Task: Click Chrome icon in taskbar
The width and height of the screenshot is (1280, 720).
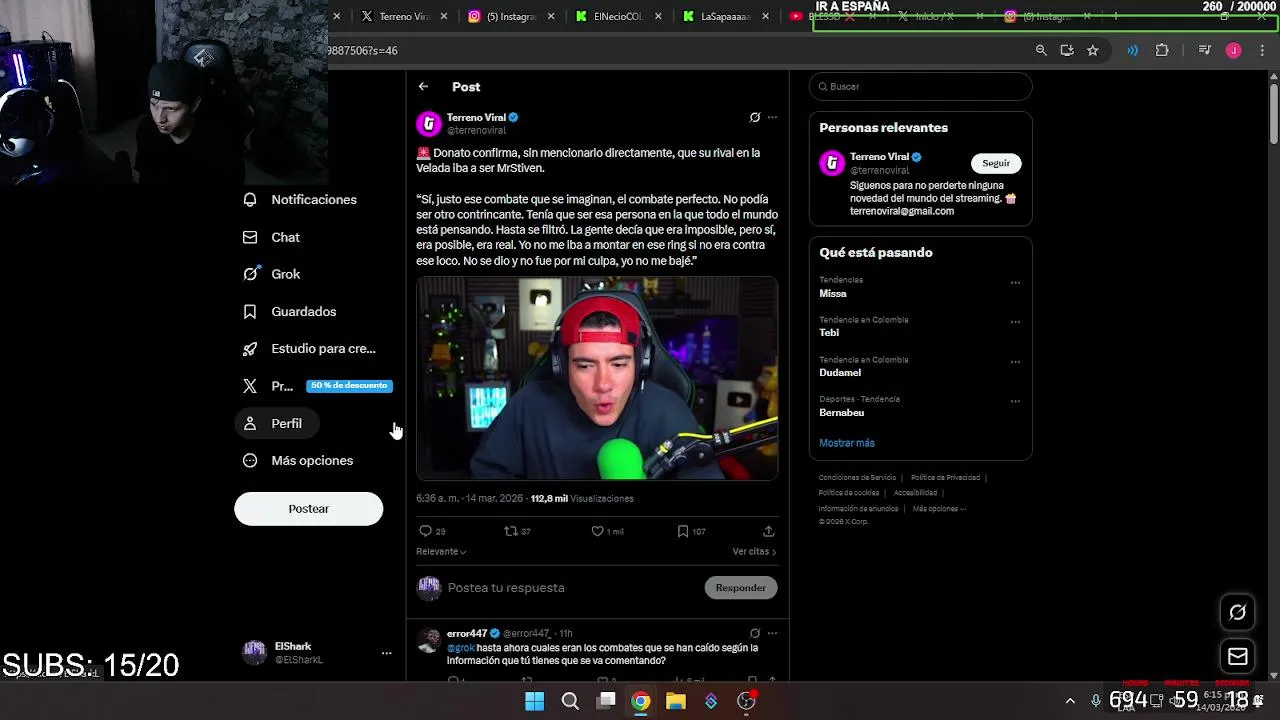Action: [641, 701]
